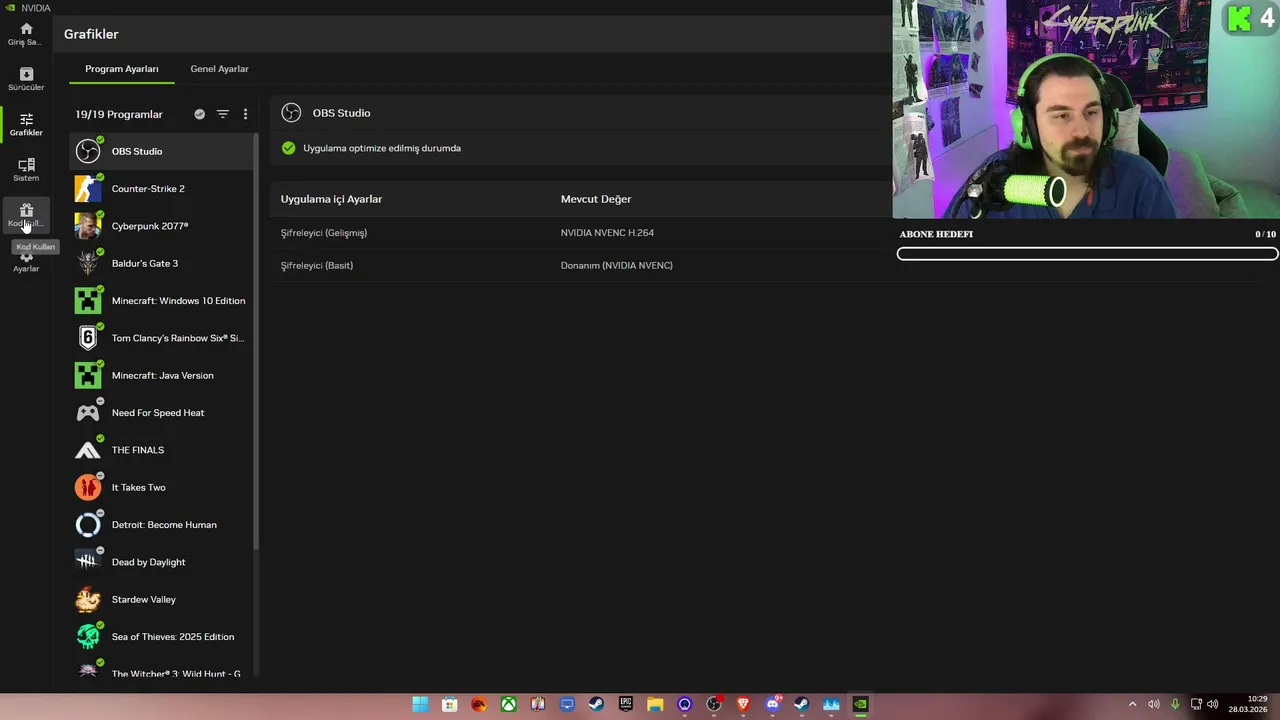Click the NVIDIA NVENC H.264 value
This screenshot has width=1280, height=720.
point(607,233)
